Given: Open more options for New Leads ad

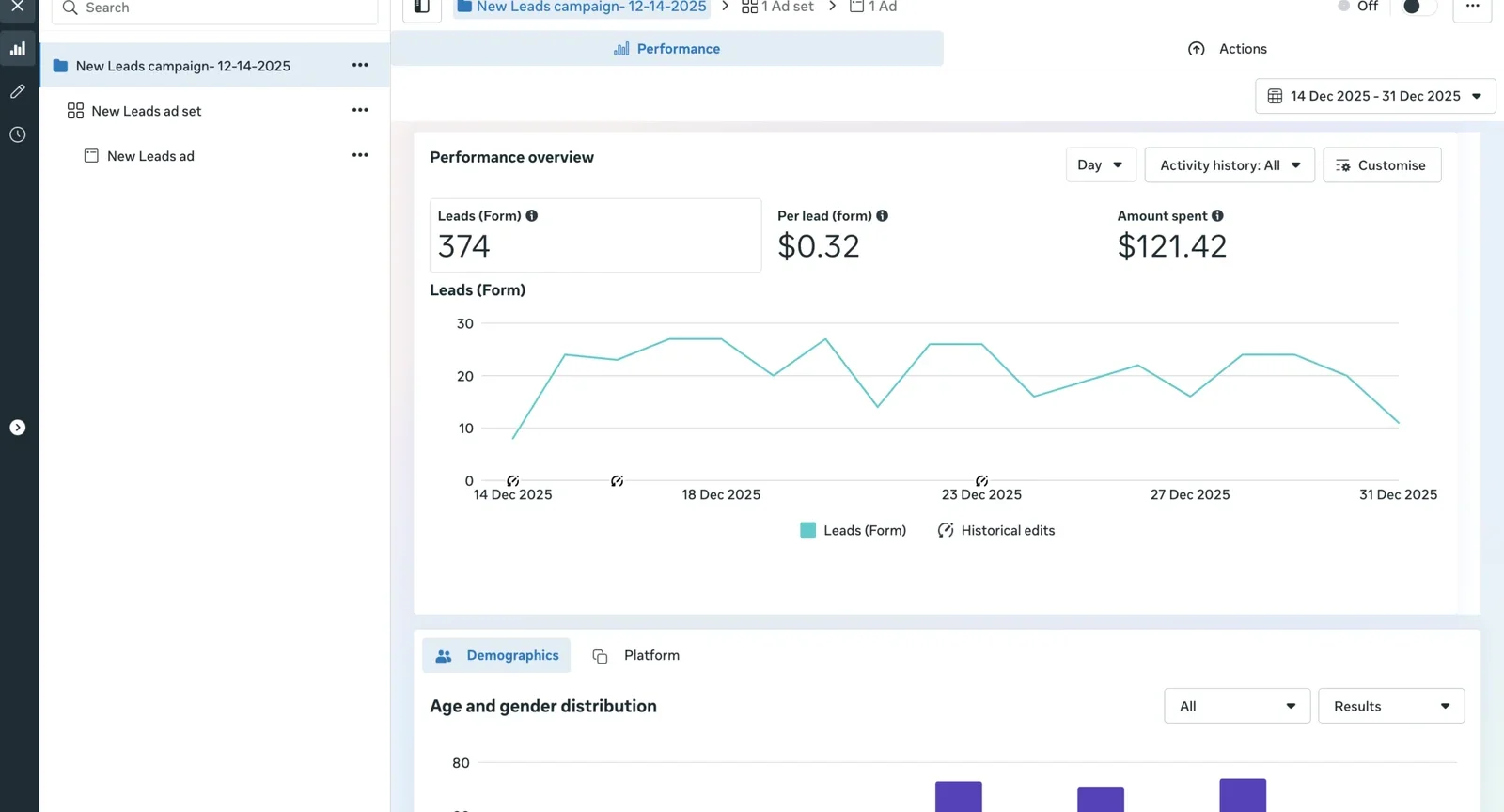Looking at the screenshot, I should pos(360,155).
